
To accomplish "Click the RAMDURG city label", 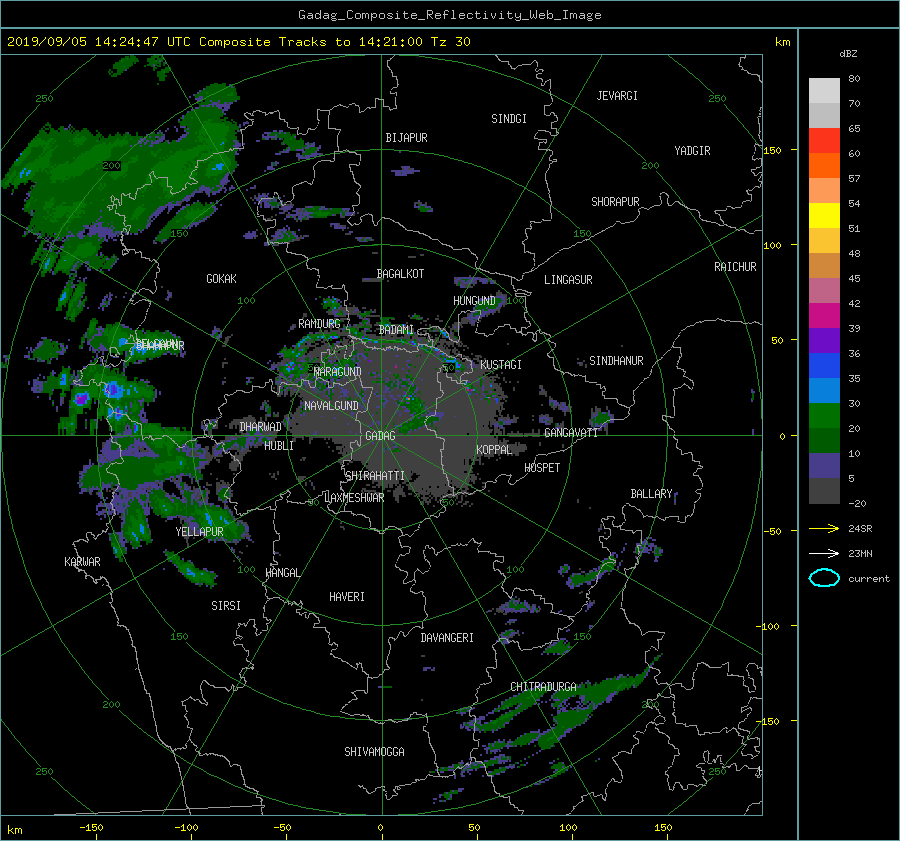I will (x=319, y=324).
